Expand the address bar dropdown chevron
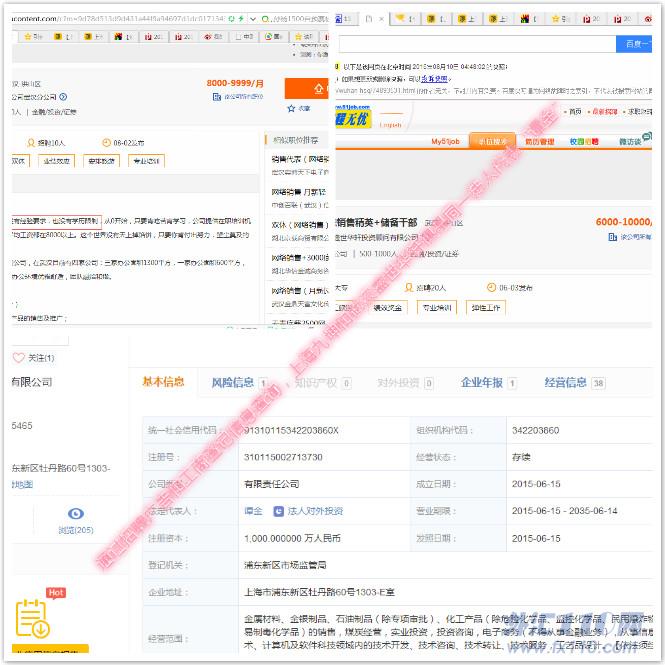Viewport: 665px width, 665px height. (x=253, y=19)
